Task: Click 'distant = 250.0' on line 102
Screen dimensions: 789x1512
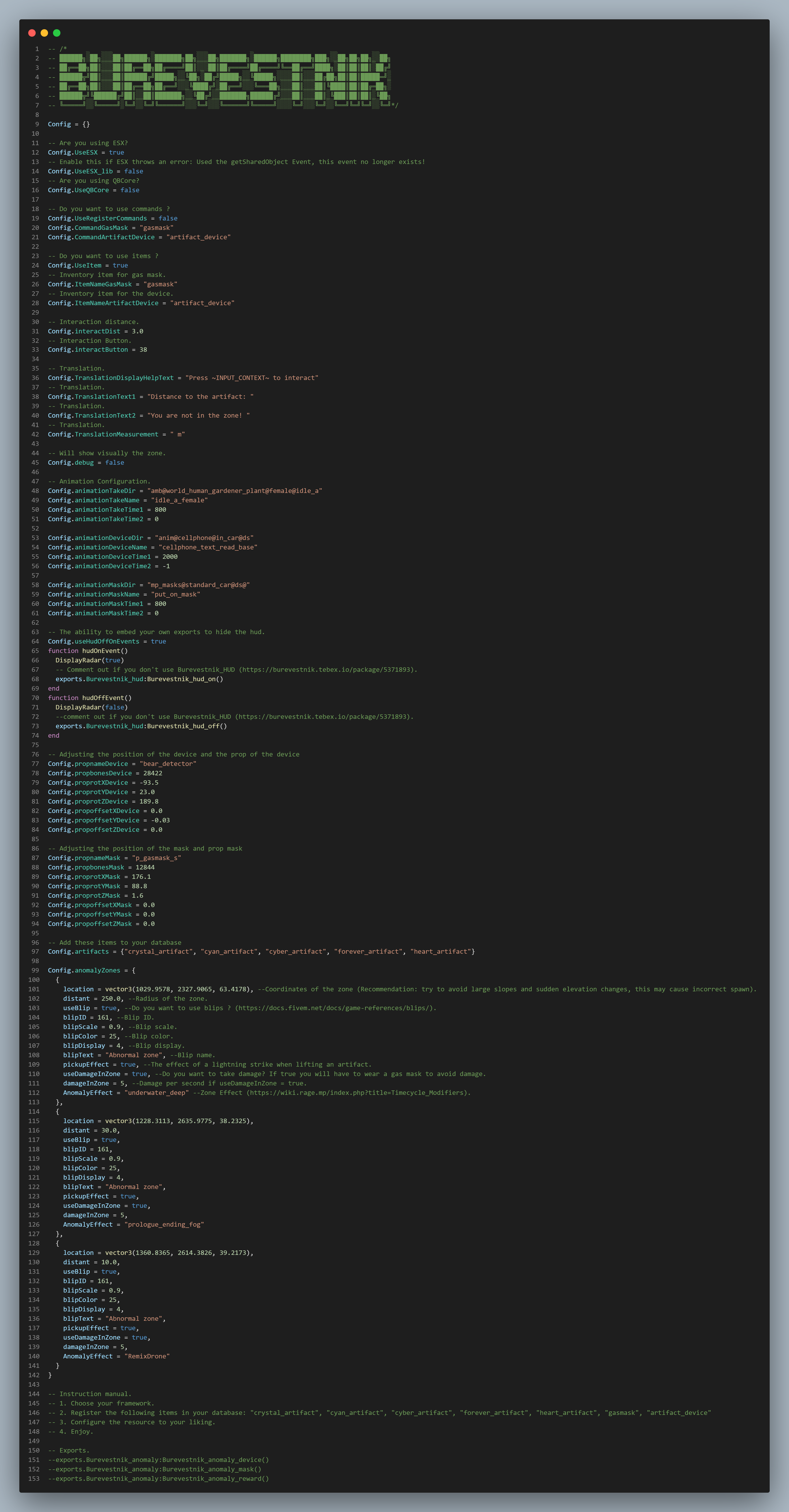Action: click(x=93, y=999)
